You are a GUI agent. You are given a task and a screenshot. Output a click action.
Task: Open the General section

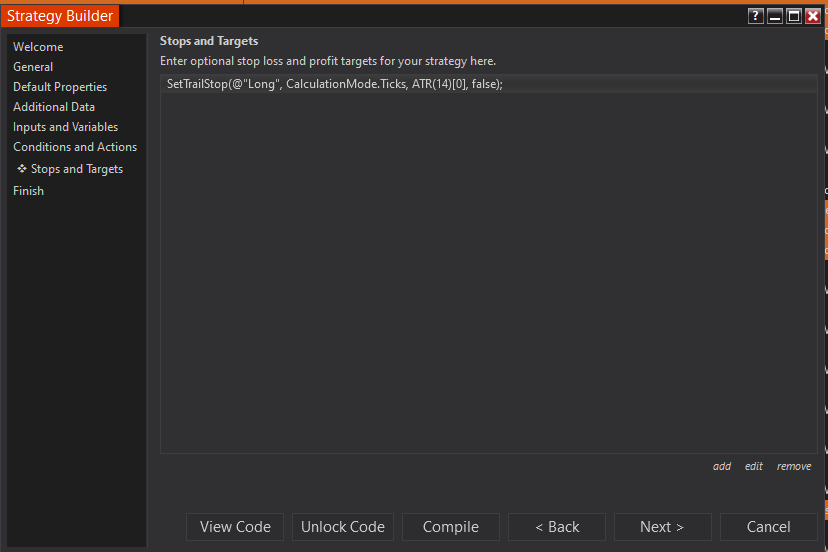pos(33,67)
